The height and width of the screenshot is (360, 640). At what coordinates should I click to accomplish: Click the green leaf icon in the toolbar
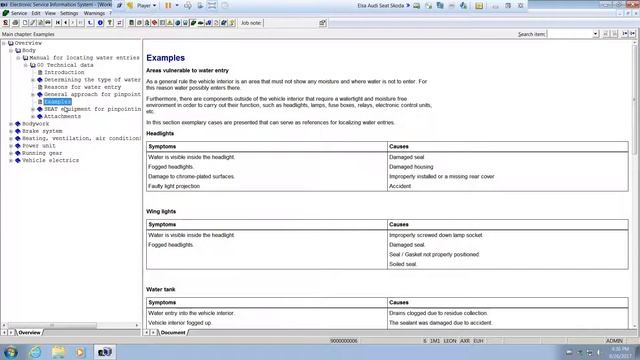(193, 23)
